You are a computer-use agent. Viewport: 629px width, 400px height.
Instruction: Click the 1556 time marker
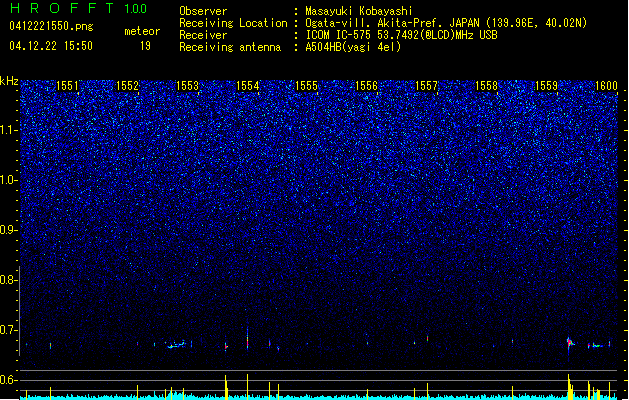coord(367,86)
